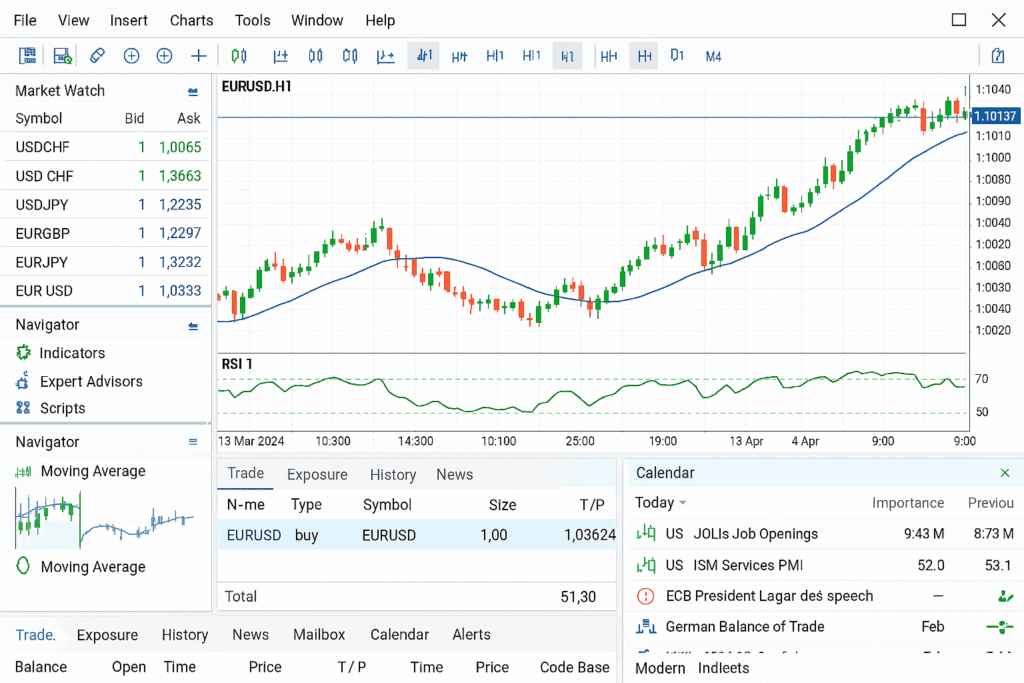Toggle the highlighted toolbar button left of M4
The height and width of the screenshot is (683, 1024).
pos(645,56)
